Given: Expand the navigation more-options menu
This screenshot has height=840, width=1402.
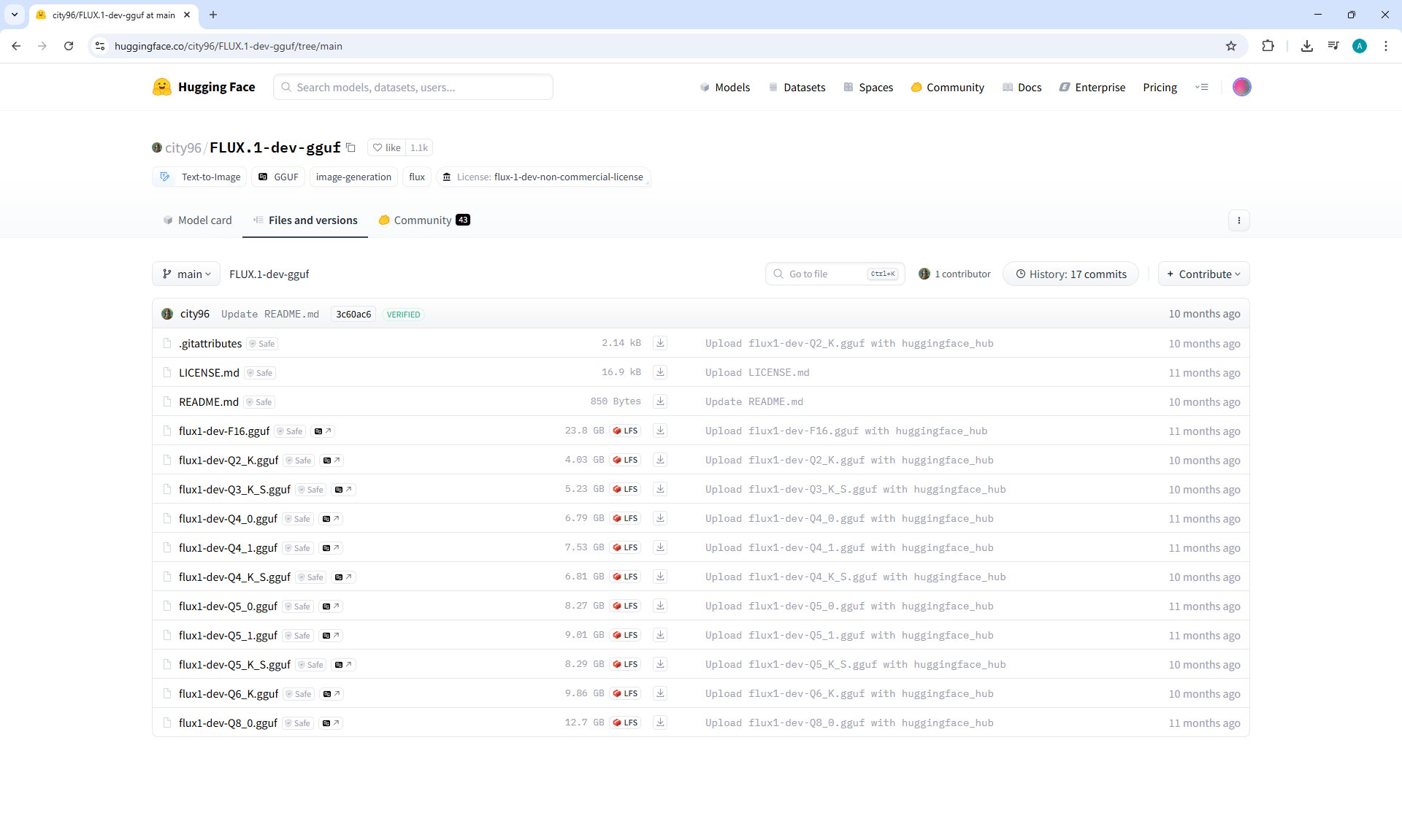Looking at the screenshot, I should 1201,87.
